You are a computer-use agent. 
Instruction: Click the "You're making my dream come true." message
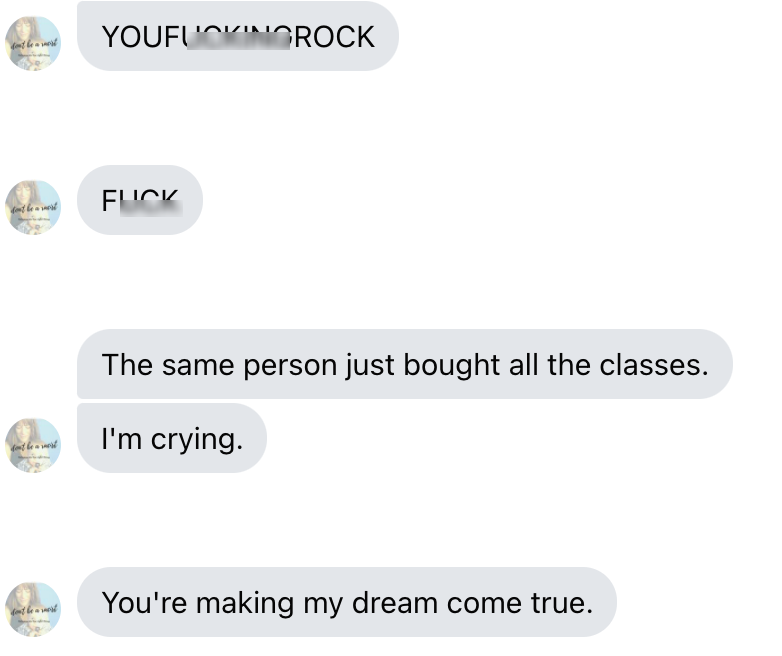click(x=347, y=602)
